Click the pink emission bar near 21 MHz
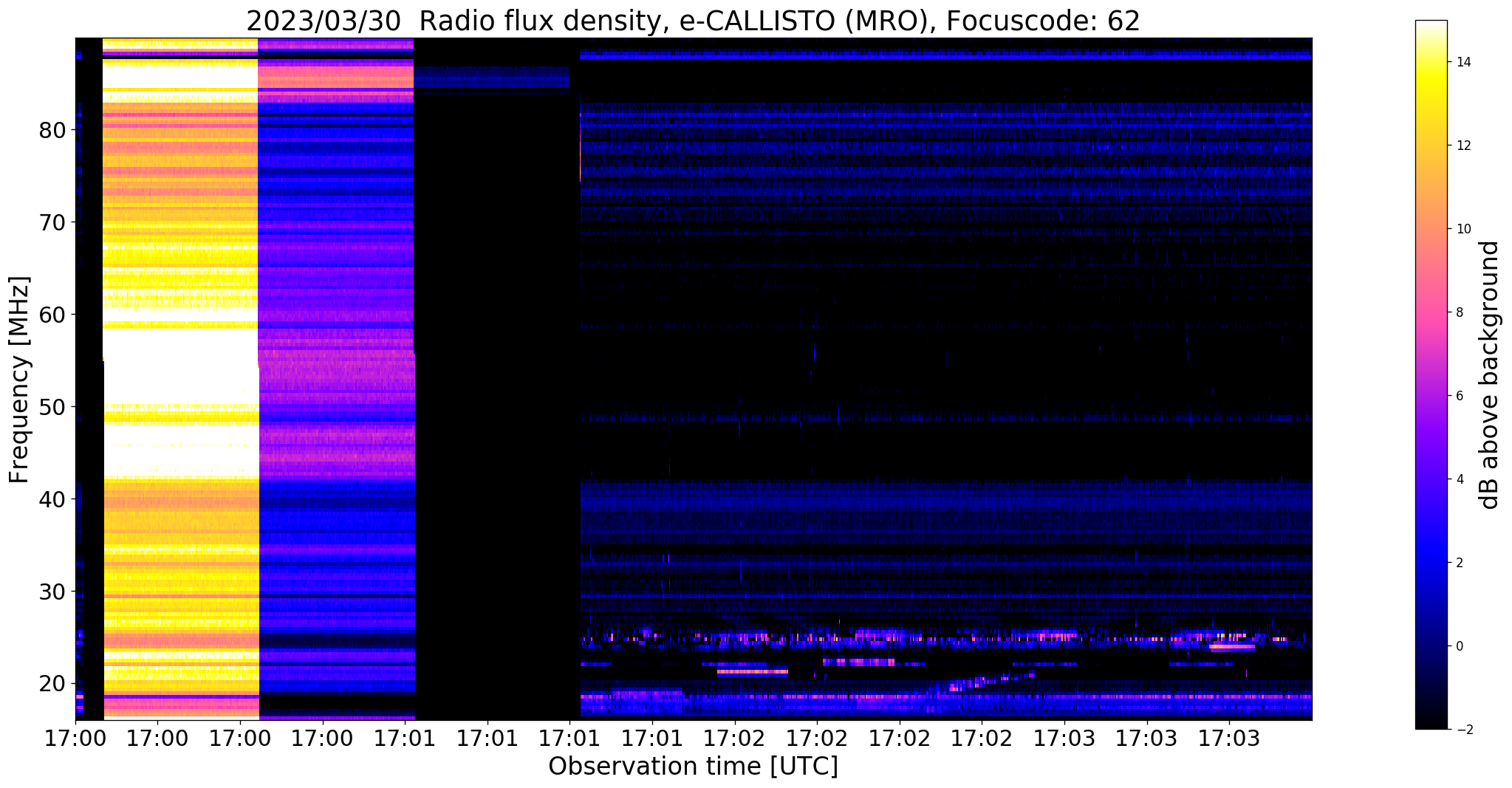The image size is (1512, 788). [753, 672]
